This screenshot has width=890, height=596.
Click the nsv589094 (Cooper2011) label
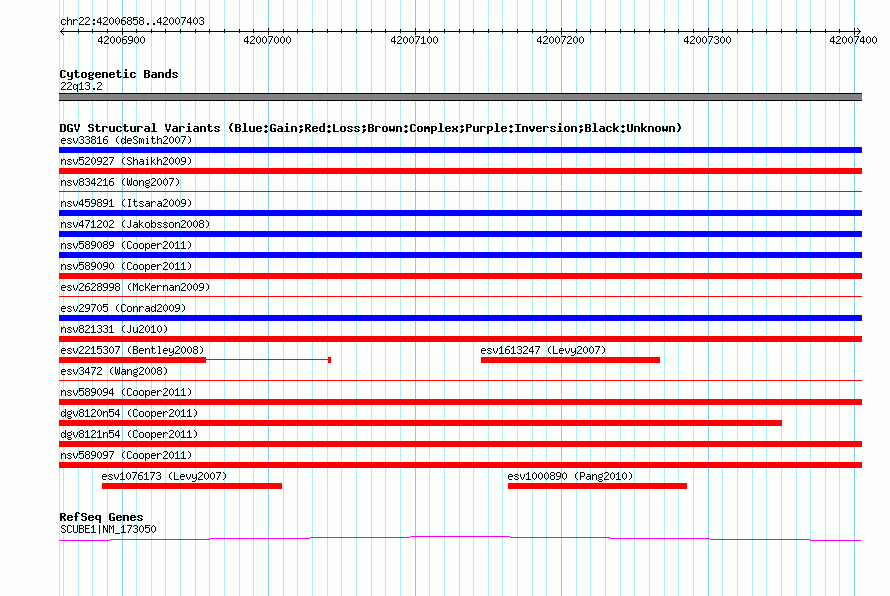[126, 392]
